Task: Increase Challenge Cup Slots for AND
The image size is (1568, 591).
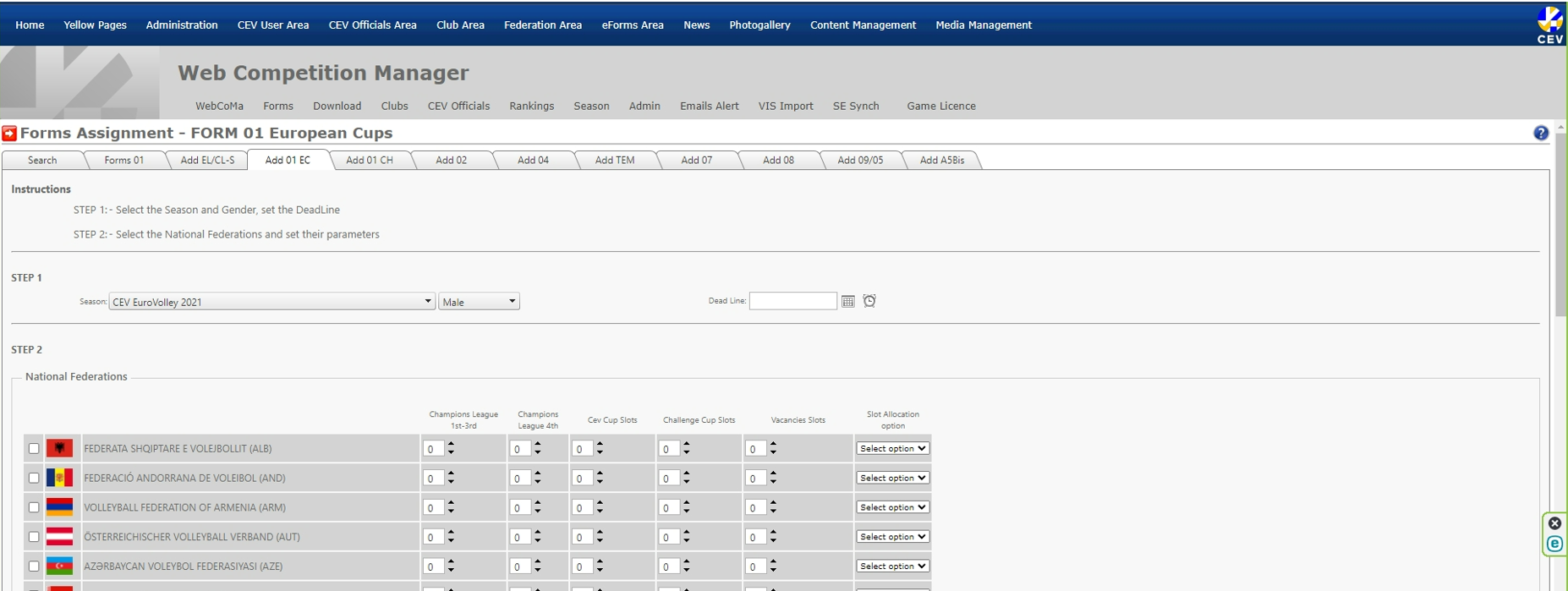Action: [x=686, y=474]
